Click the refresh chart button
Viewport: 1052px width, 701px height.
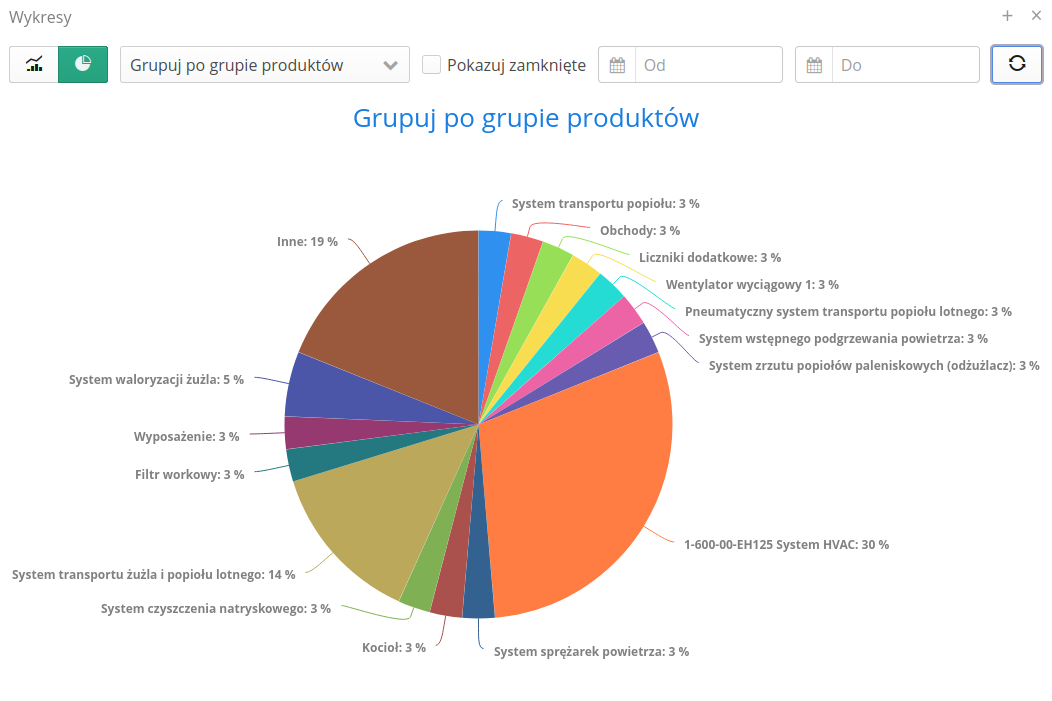click(1016, 65)
